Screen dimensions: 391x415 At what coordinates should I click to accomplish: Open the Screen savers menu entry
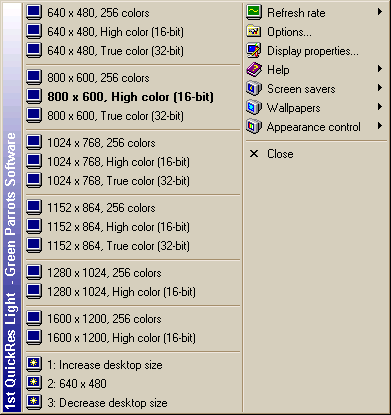316,89
